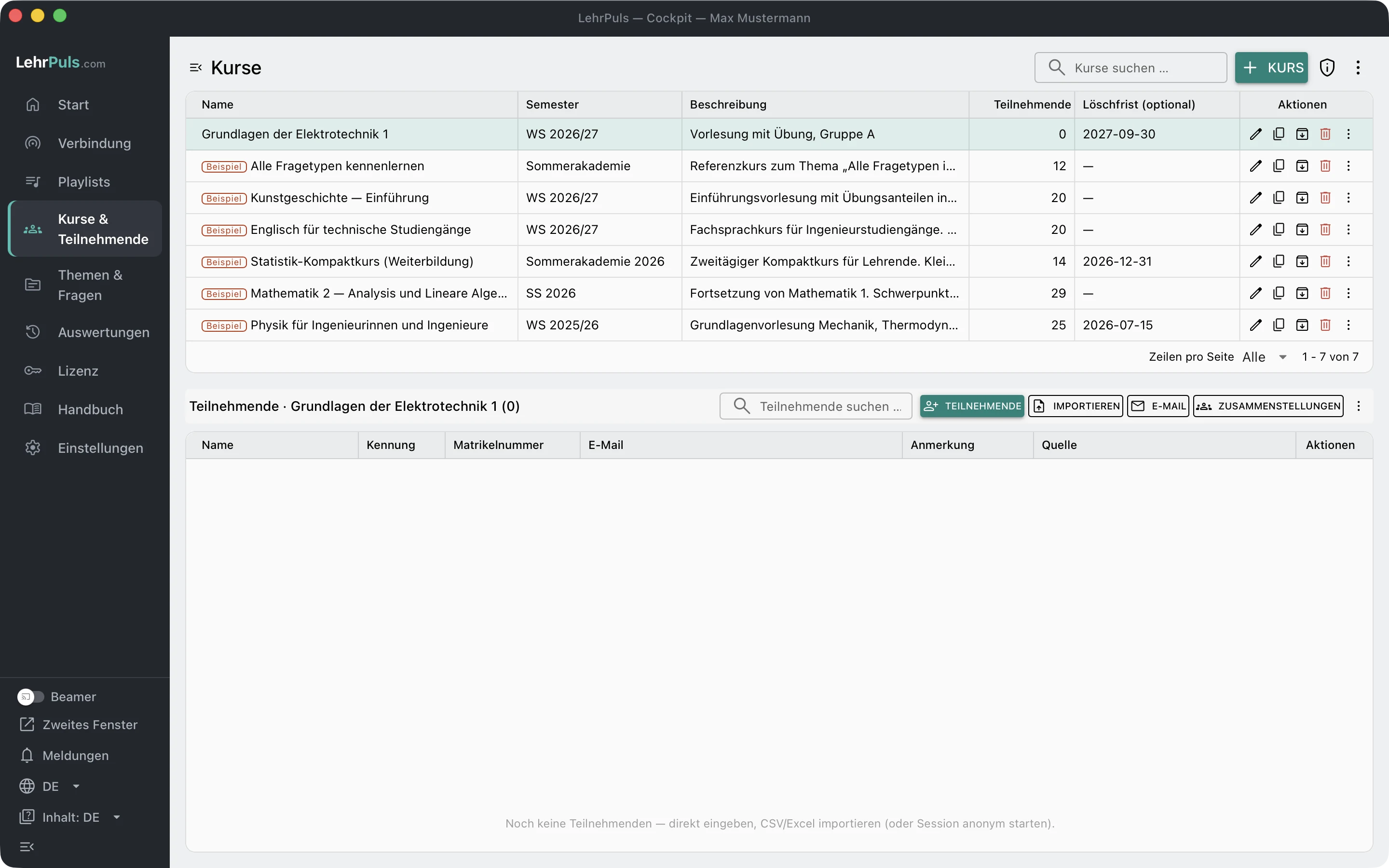
Task: Toggle the Beamer switch
Action: tap(30, 697)
